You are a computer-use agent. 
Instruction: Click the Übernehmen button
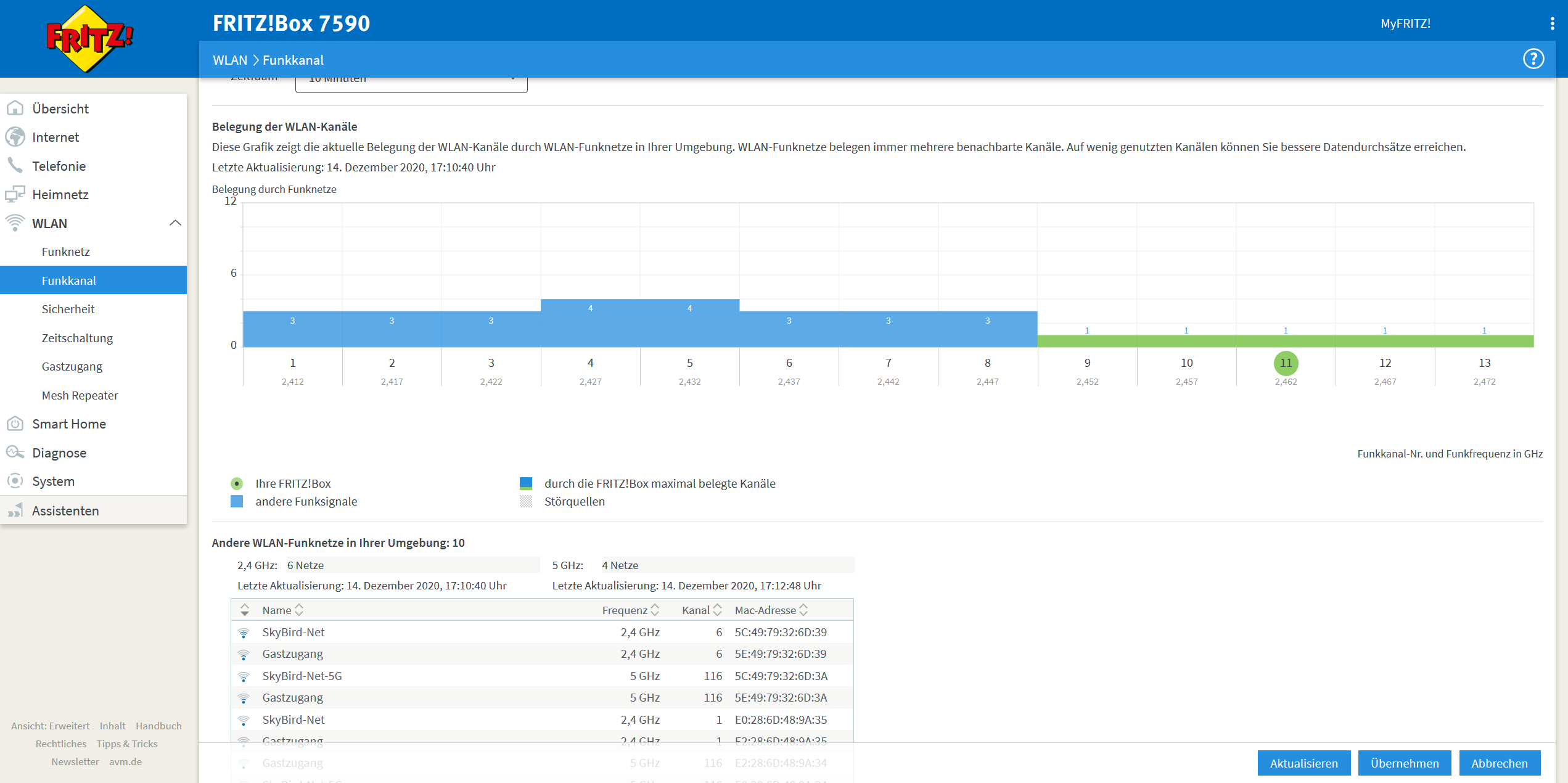(x=1404, y=763)
